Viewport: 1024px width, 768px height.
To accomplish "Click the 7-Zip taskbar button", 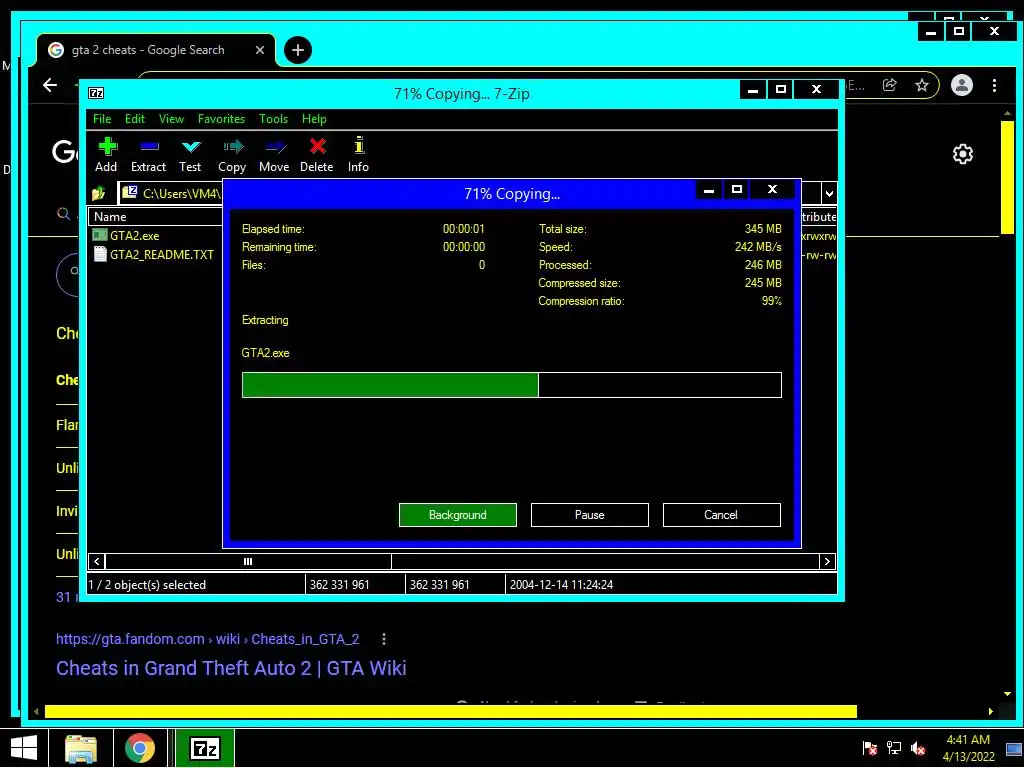I will pos(205,748).
